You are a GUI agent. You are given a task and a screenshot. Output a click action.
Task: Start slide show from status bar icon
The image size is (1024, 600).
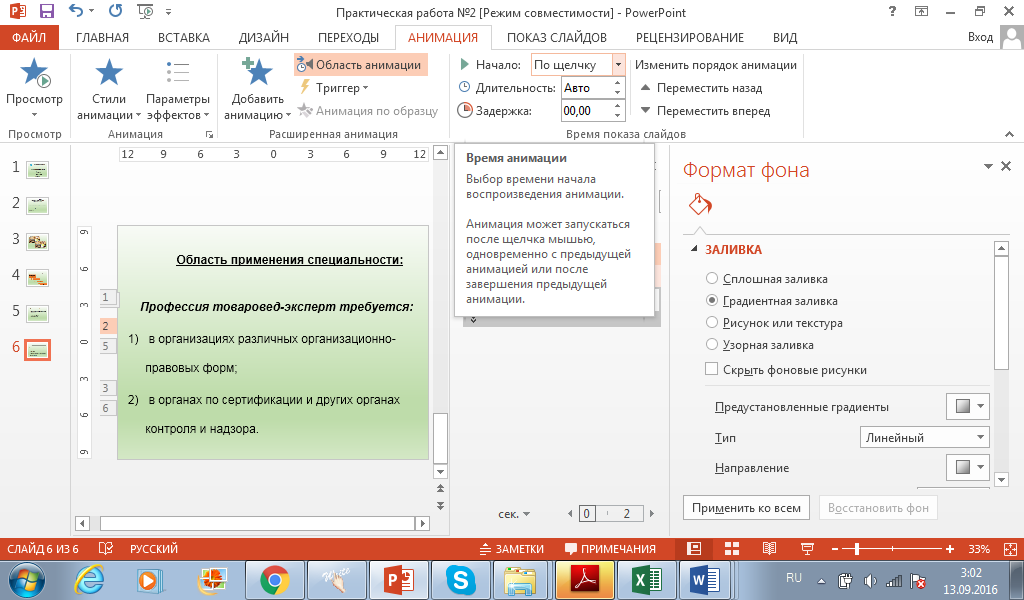[x=807, y=549]
